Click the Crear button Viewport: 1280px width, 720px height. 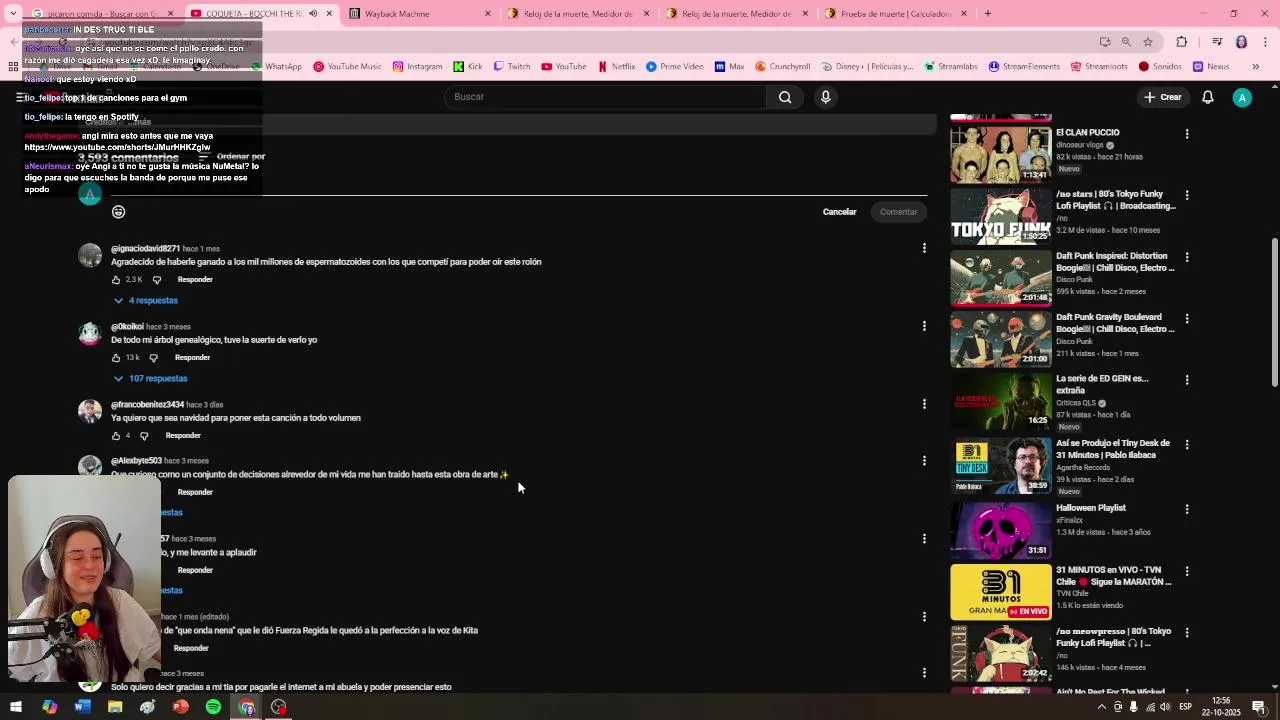(x=1162, y=97)
